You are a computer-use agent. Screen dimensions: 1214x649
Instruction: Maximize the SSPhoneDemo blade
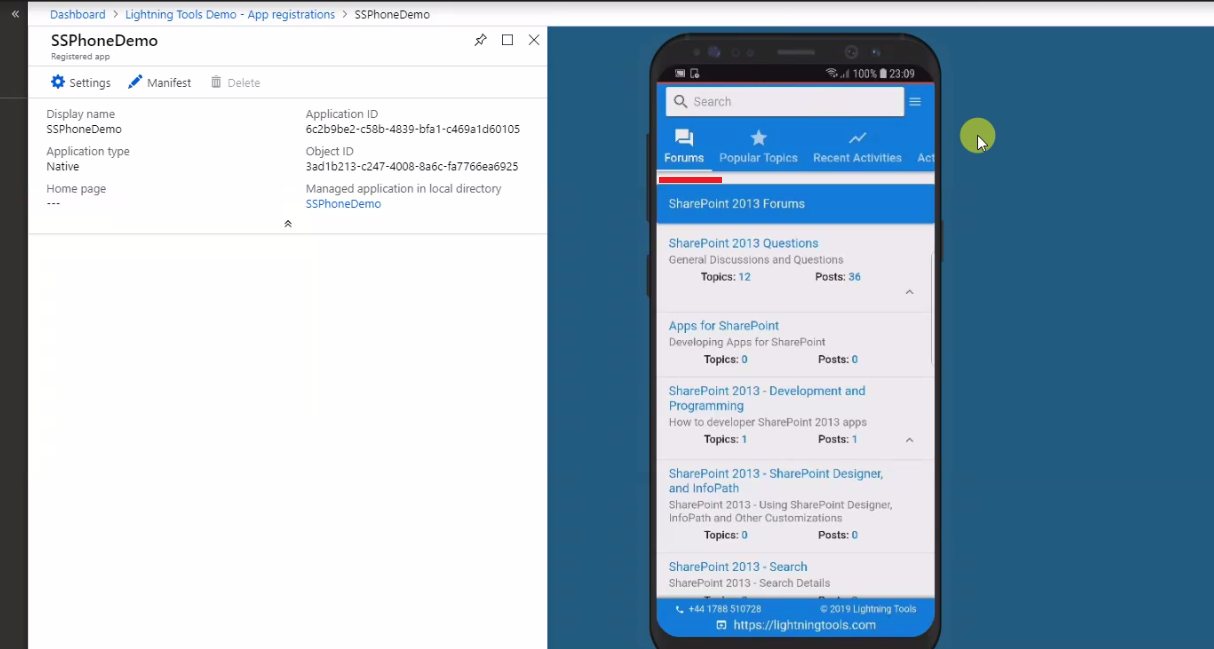click(507, 40)
